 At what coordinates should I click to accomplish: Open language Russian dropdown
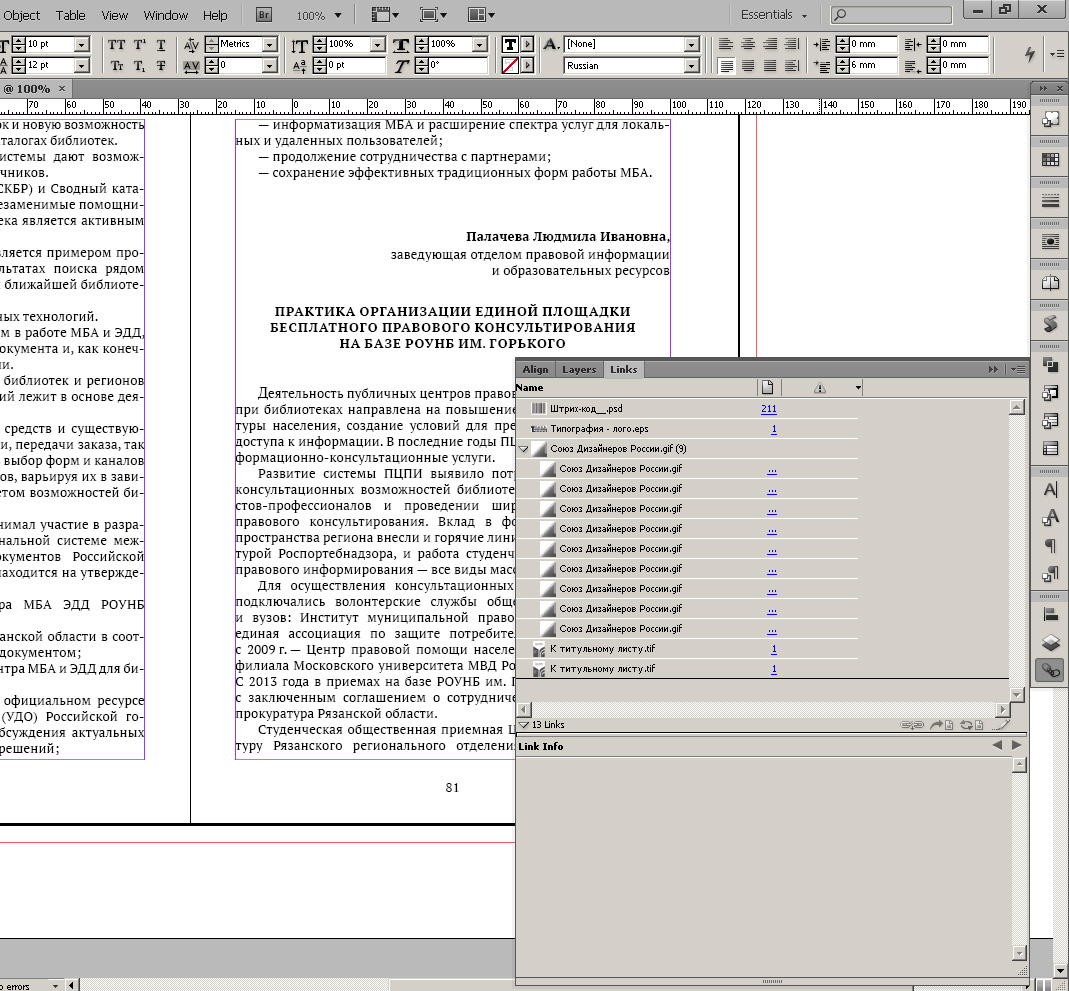pyautogui.click(x=691, y=65)
